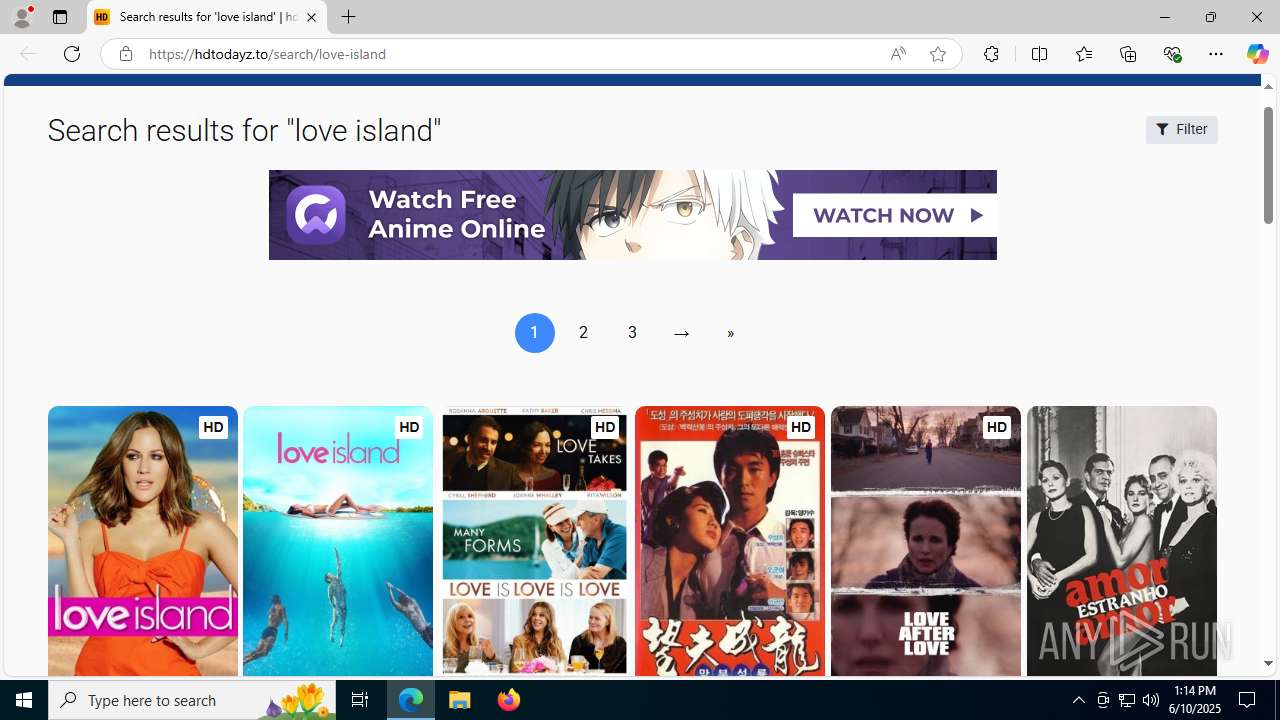Select page 1 in pagination

534,333
